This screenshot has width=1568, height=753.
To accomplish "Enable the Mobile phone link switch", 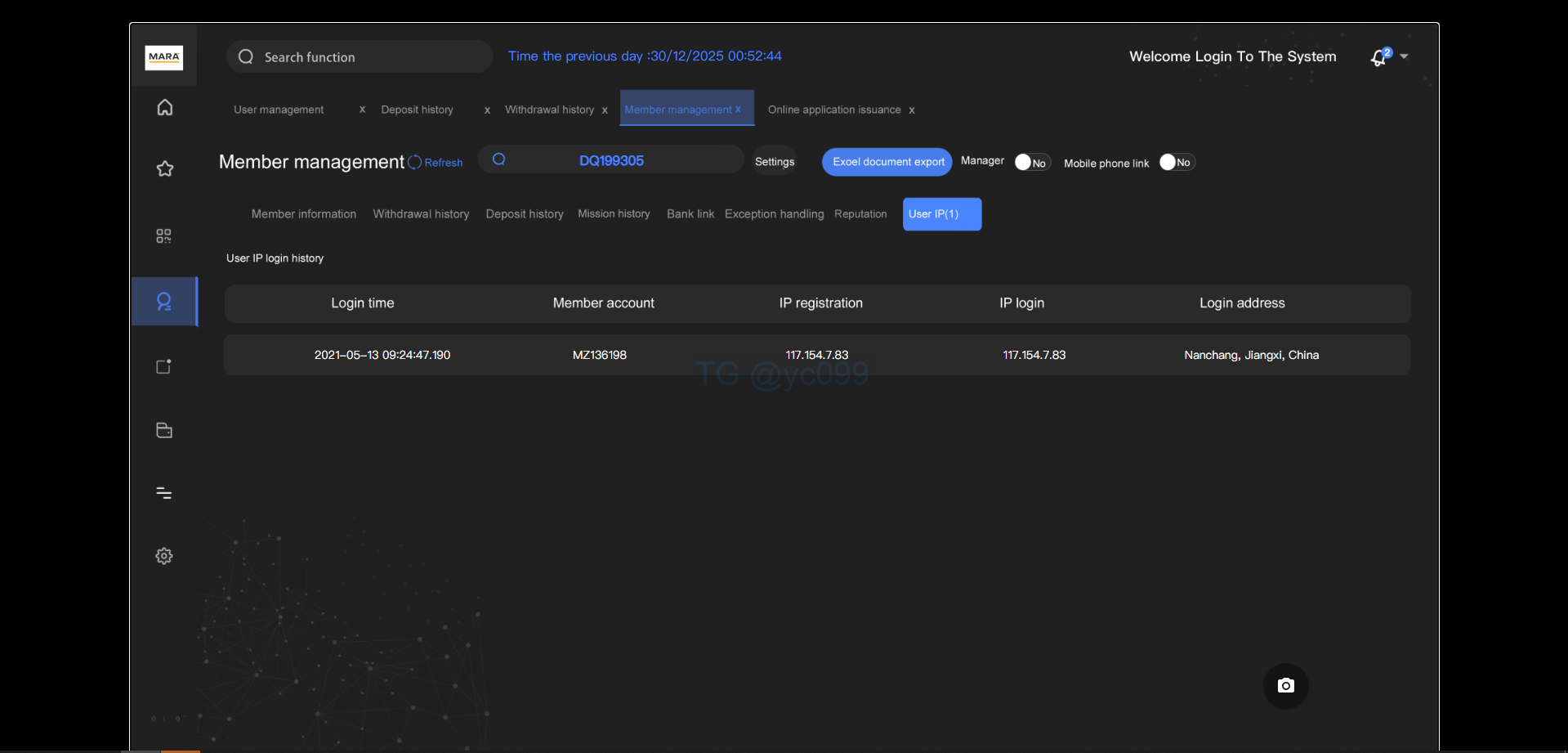I will coord(1176,163).
